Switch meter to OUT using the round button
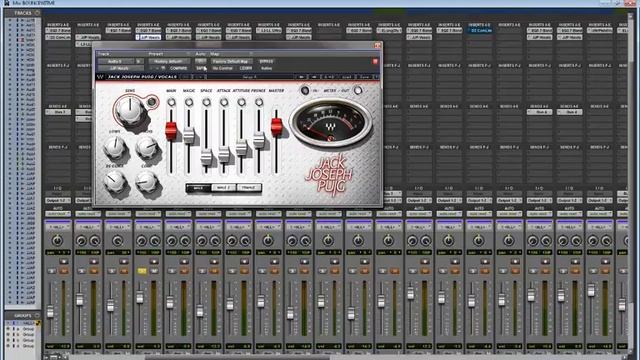This screenshot has height=360, width=640. [358, 90]
